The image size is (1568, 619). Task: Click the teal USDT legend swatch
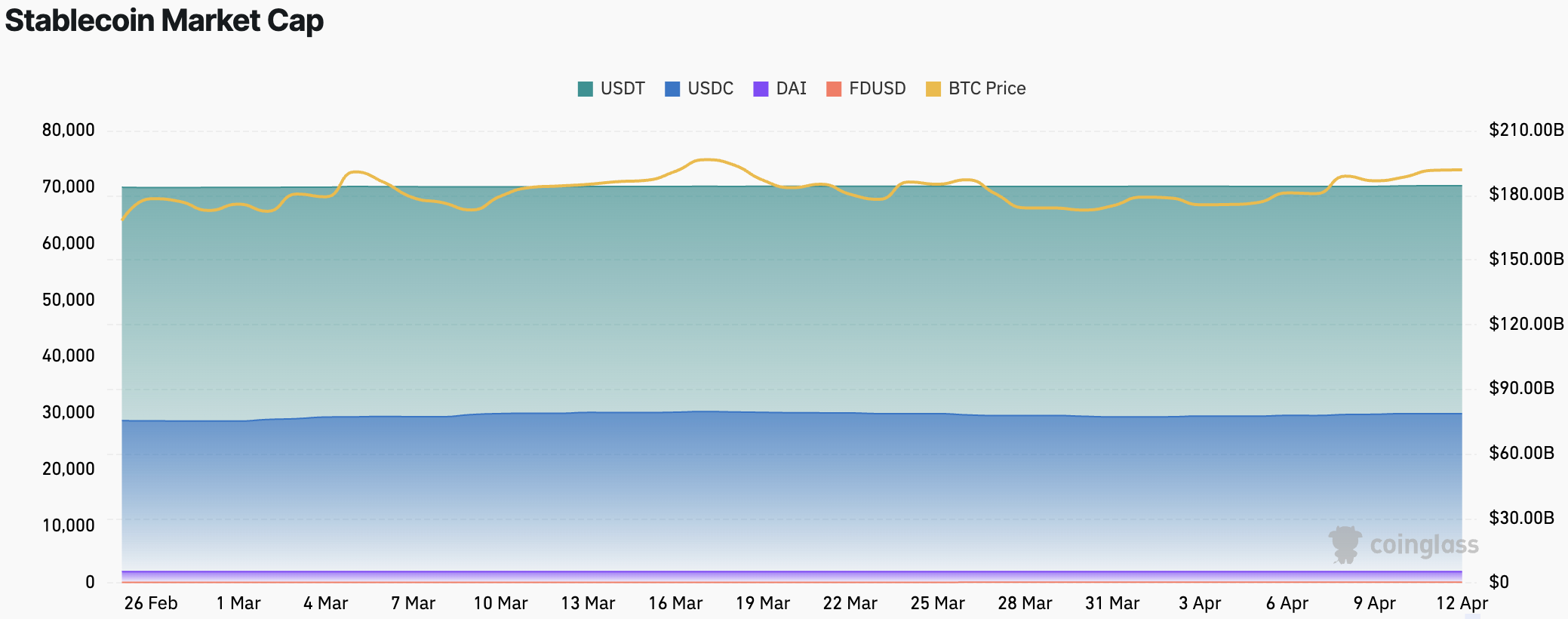point(585,89)
